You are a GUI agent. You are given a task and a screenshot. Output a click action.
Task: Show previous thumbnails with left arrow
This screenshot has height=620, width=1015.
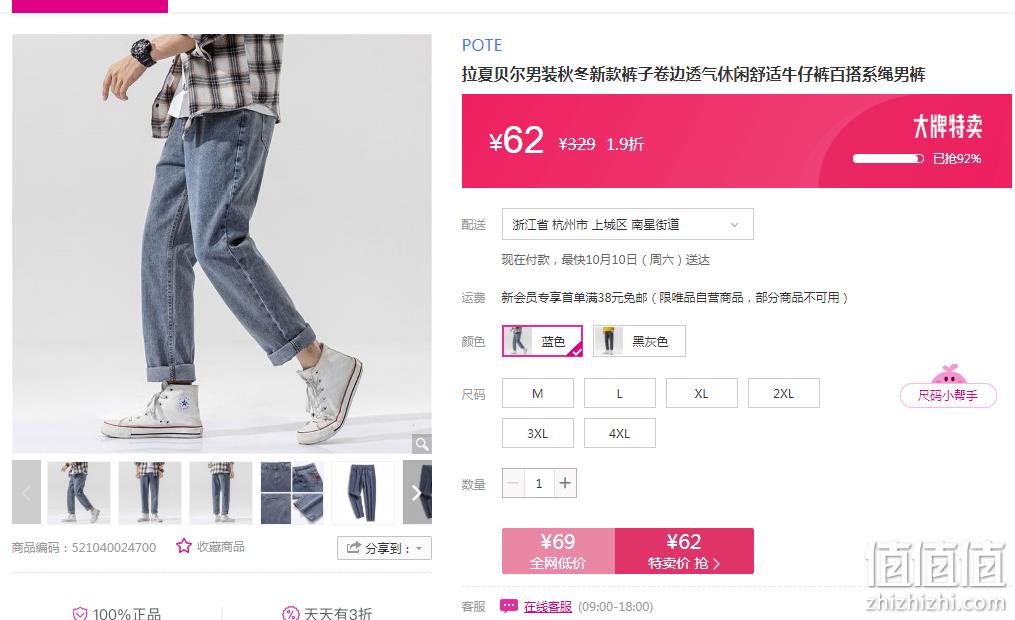27,493
